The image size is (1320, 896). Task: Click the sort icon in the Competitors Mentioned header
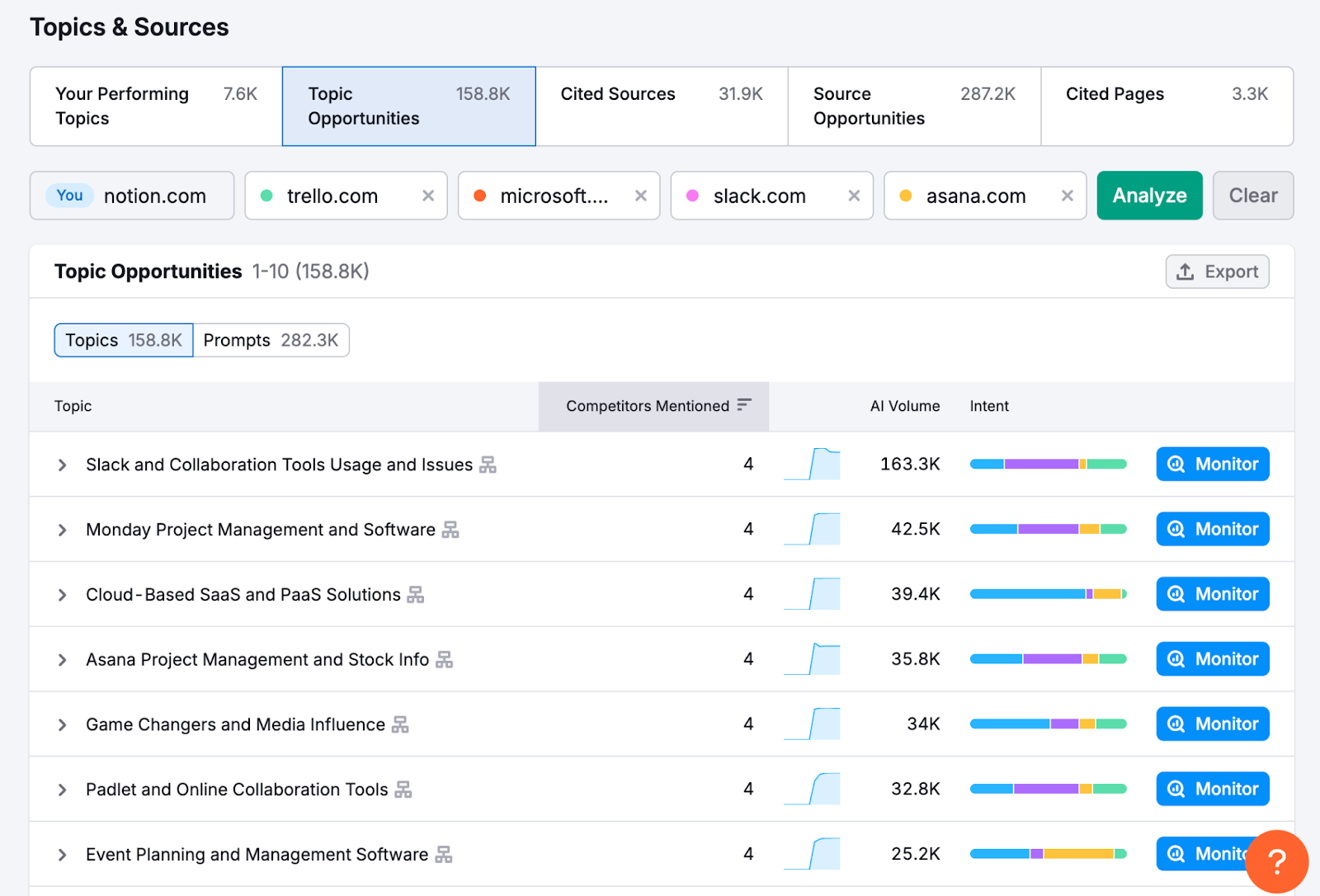point(745,405)
